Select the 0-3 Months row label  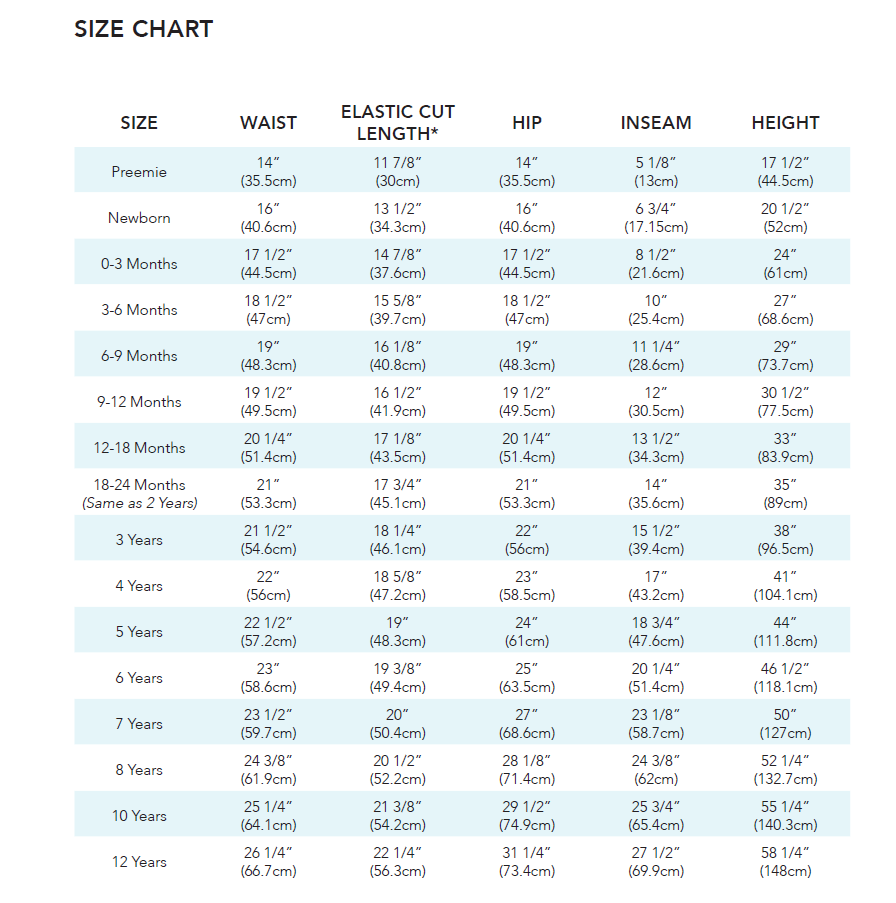click(x=139, y=264)
